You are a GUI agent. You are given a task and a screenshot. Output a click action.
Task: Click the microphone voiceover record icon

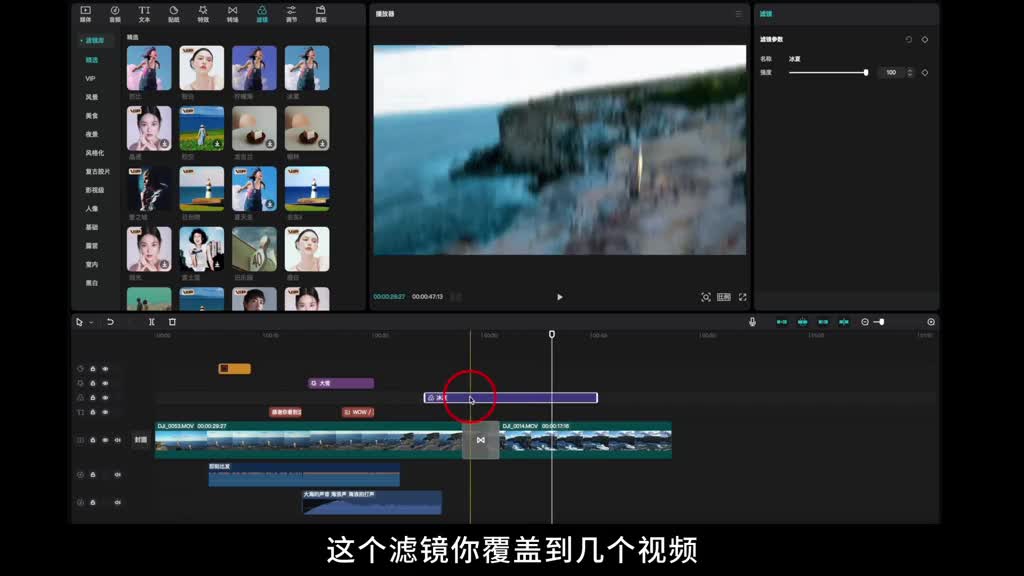[x=752, y=322]
